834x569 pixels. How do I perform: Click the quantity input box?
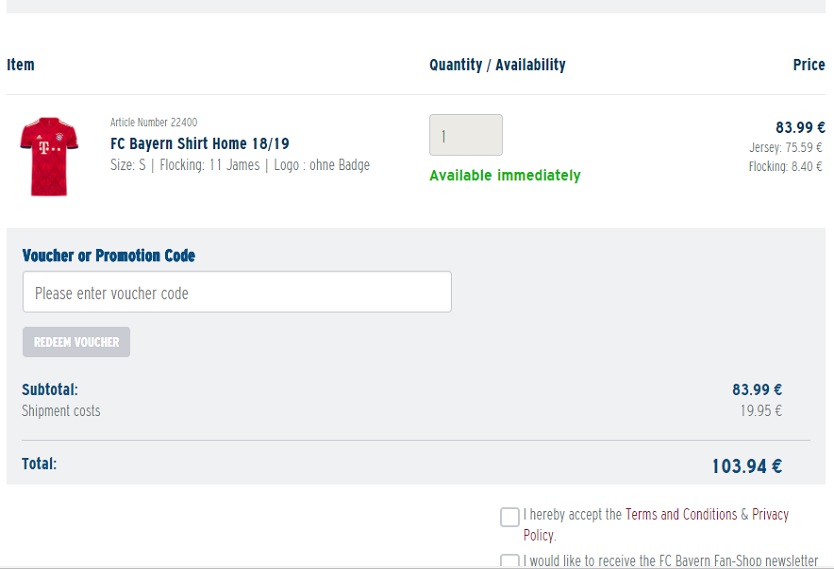point(466,135)
